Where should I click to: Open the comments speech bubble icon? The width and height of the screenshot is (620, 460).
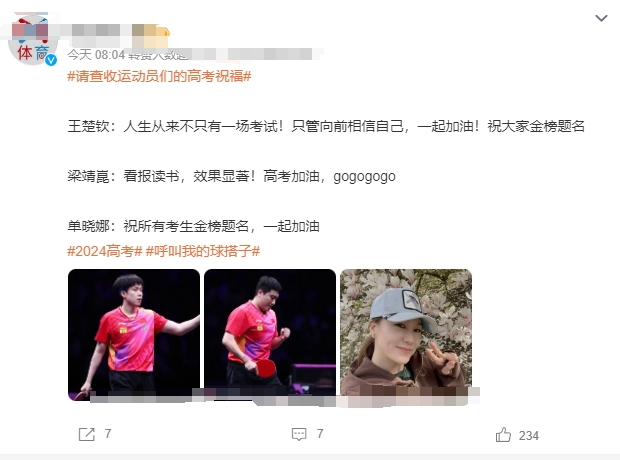click(x=299, y=434)
